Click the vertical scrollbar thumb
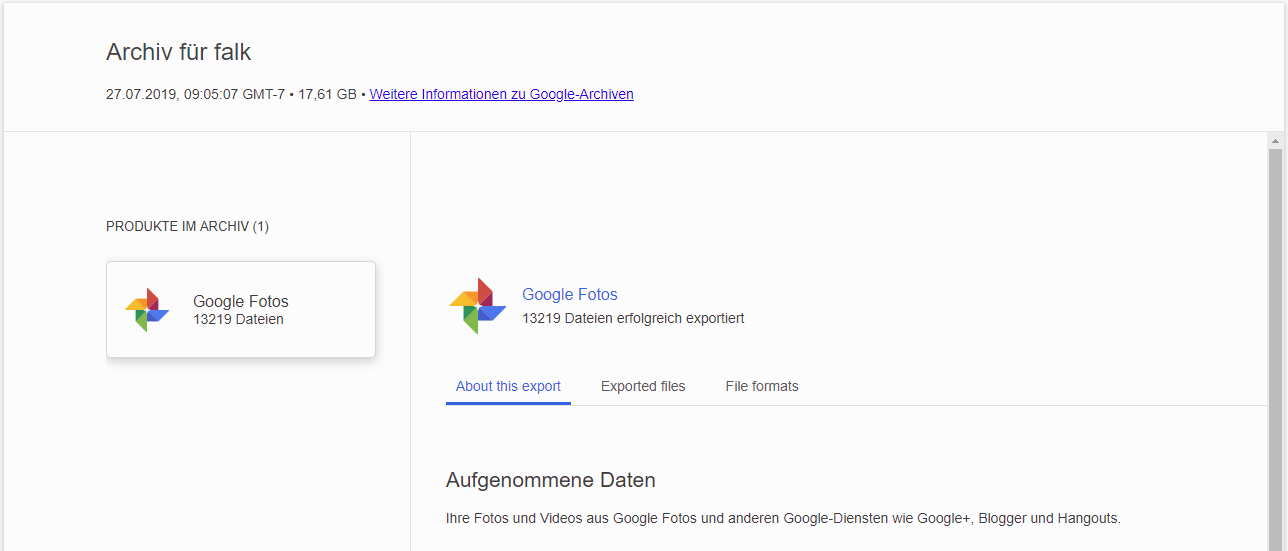Image resolution: width=1288 pixels, height=551 pixels. coord(1275,350)
